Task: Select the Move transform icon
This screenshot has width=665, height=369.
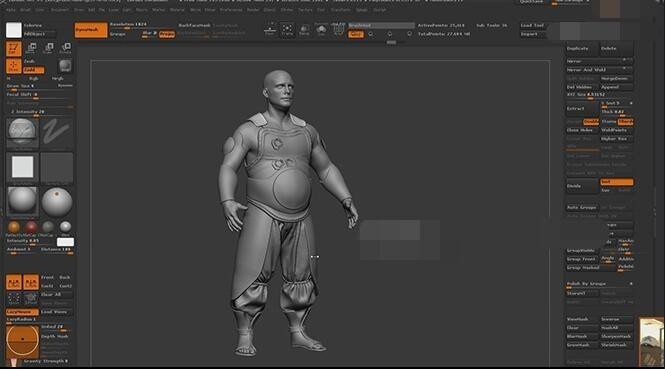Action: [31, 48]
